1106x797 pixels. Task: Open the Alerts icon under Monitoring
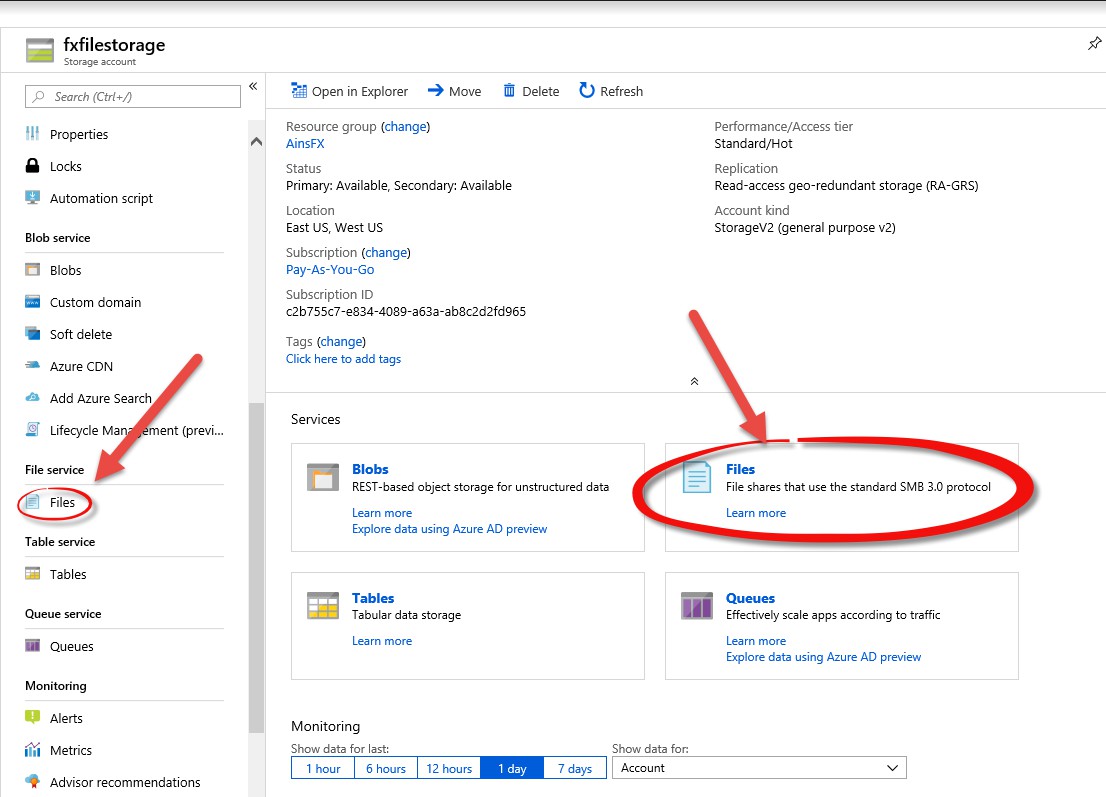point(32,717)
